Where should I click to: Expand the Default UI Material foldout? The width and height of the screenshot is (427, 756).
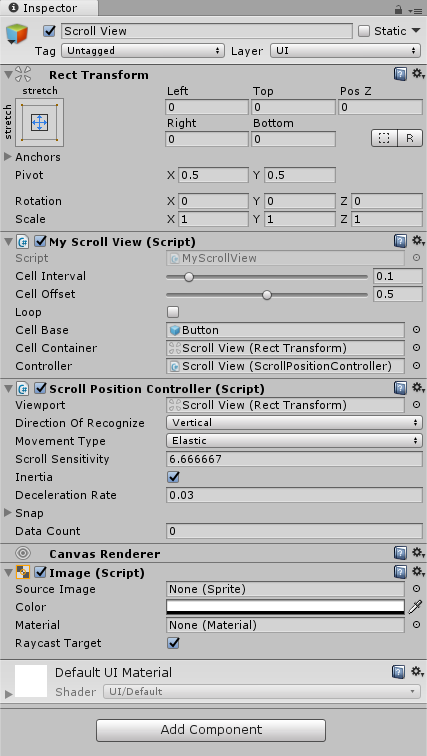pyautogui.click(x=8, y=694)
